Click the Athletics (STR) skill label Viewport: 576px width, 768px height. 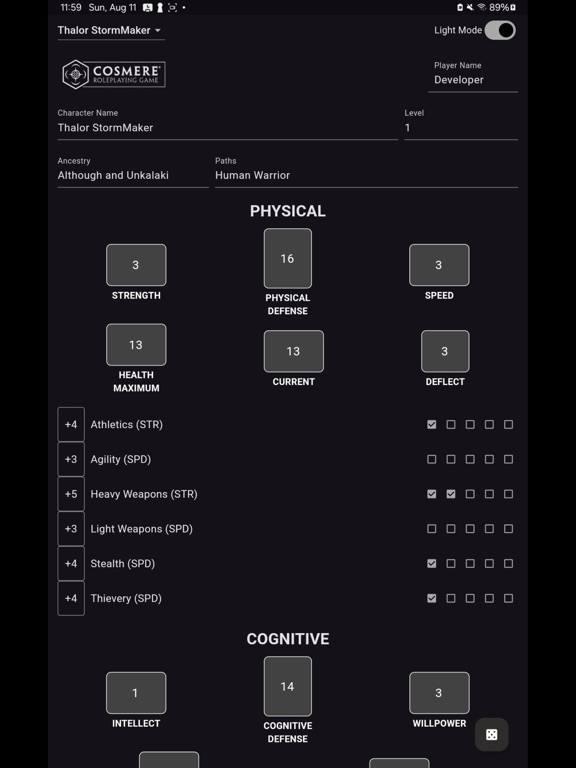126,424
